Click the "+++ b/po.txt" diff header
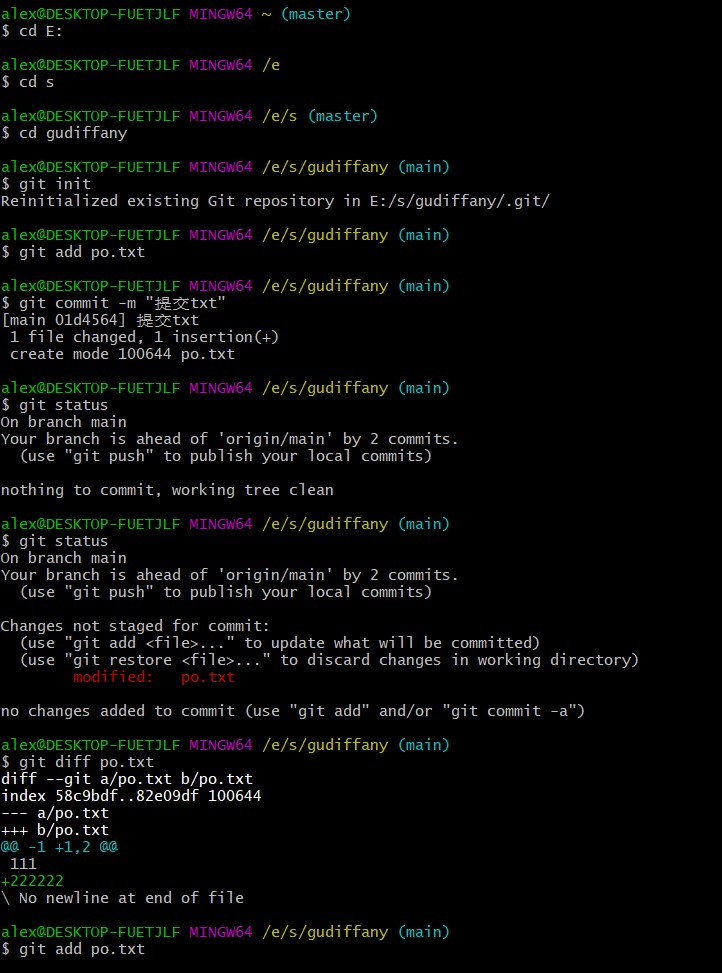Screen dimensions: 722x973 coord(55,830)
